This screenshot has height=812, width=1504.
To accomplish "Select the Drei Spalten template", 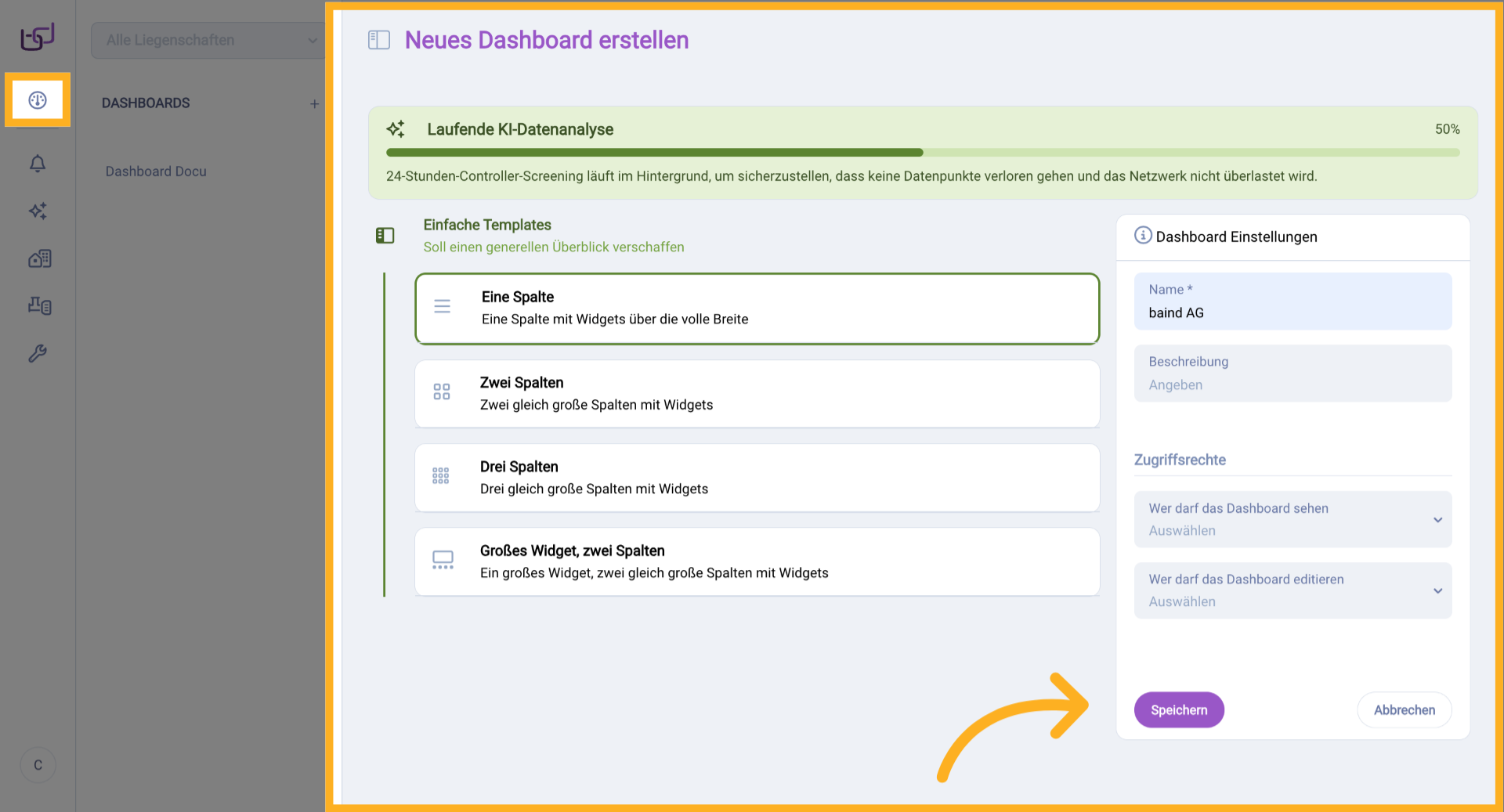I will click(x=756, y=477).
